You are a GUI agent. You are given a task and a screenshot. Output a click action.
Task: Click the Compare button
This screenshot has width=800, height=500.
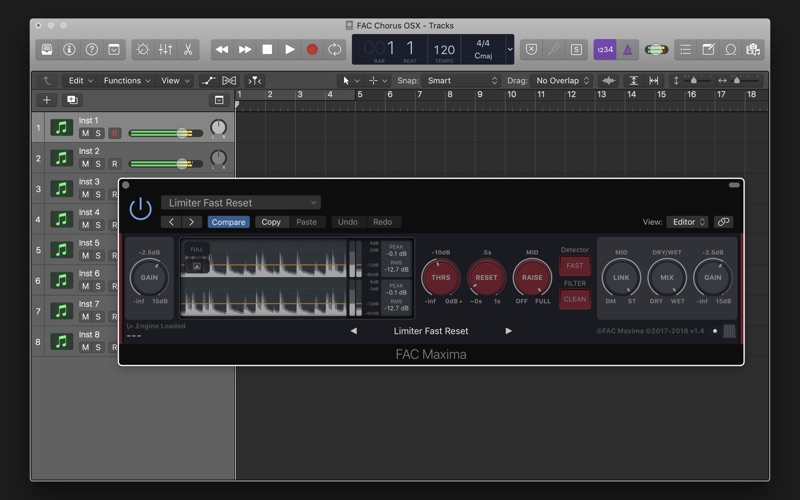coord(229,222)
